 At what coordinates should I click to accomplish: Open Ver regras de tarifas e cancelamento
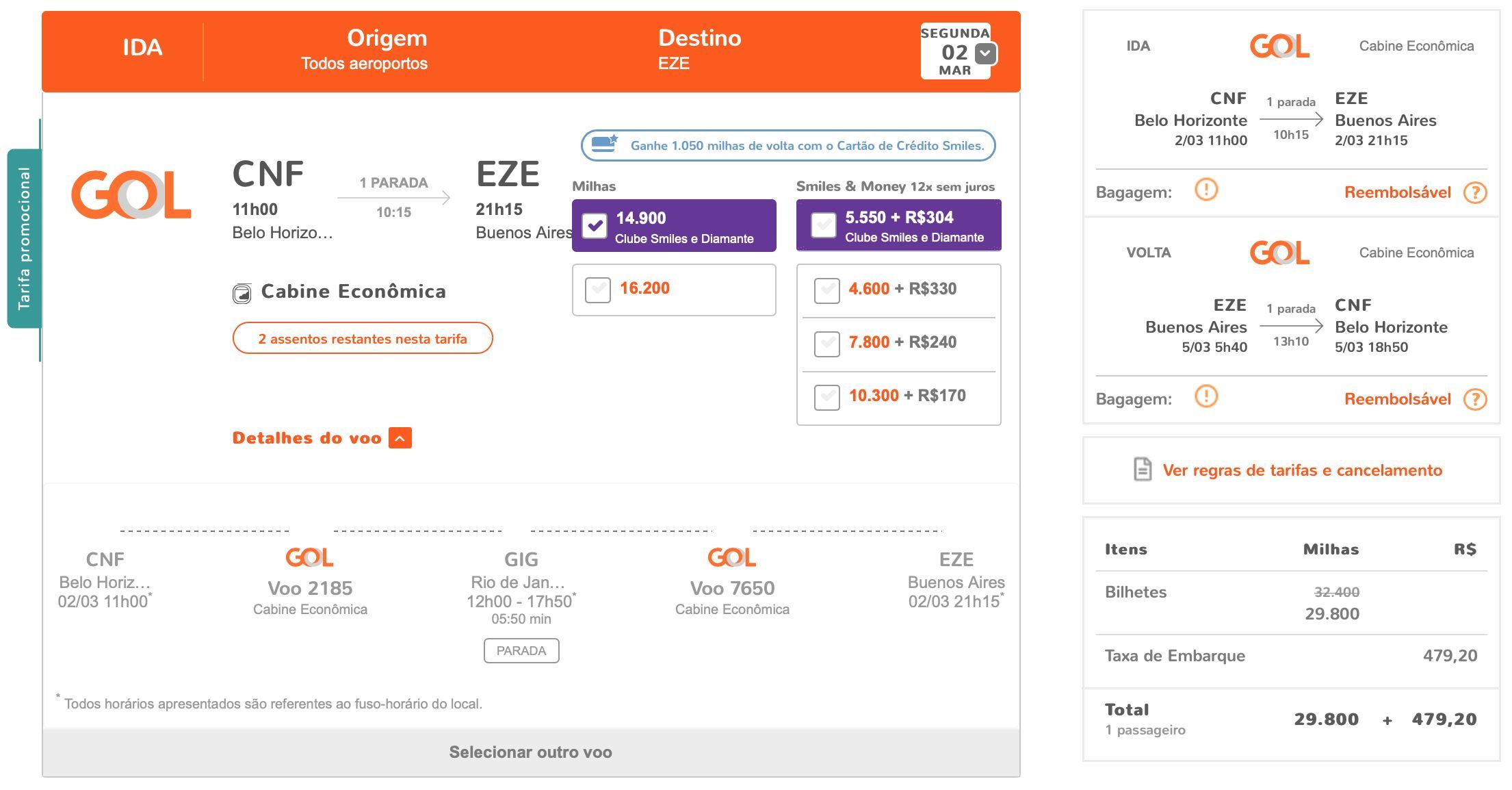click(x=1302, y=470)
